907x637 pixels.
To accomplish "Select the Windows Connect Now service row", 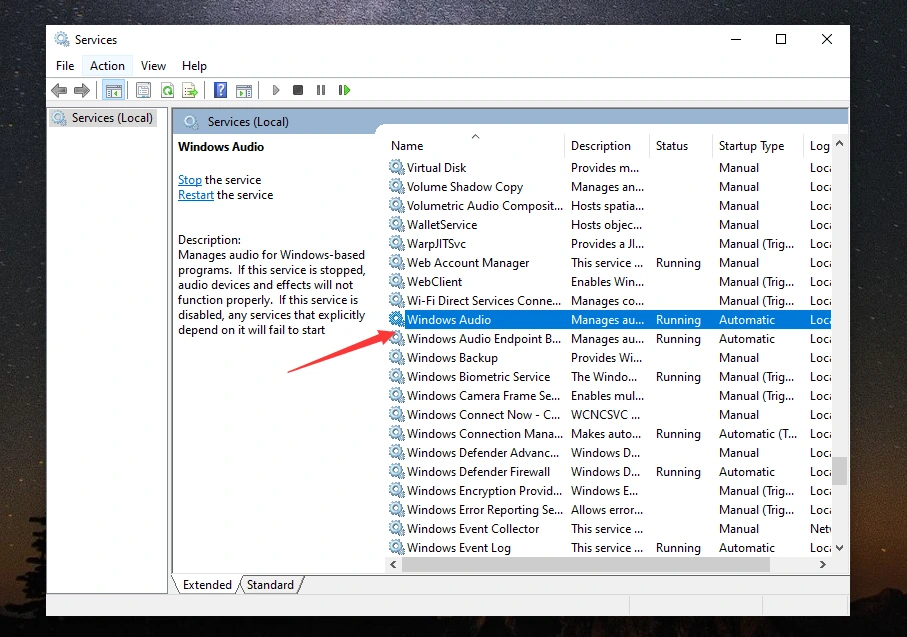I will 609,414.
